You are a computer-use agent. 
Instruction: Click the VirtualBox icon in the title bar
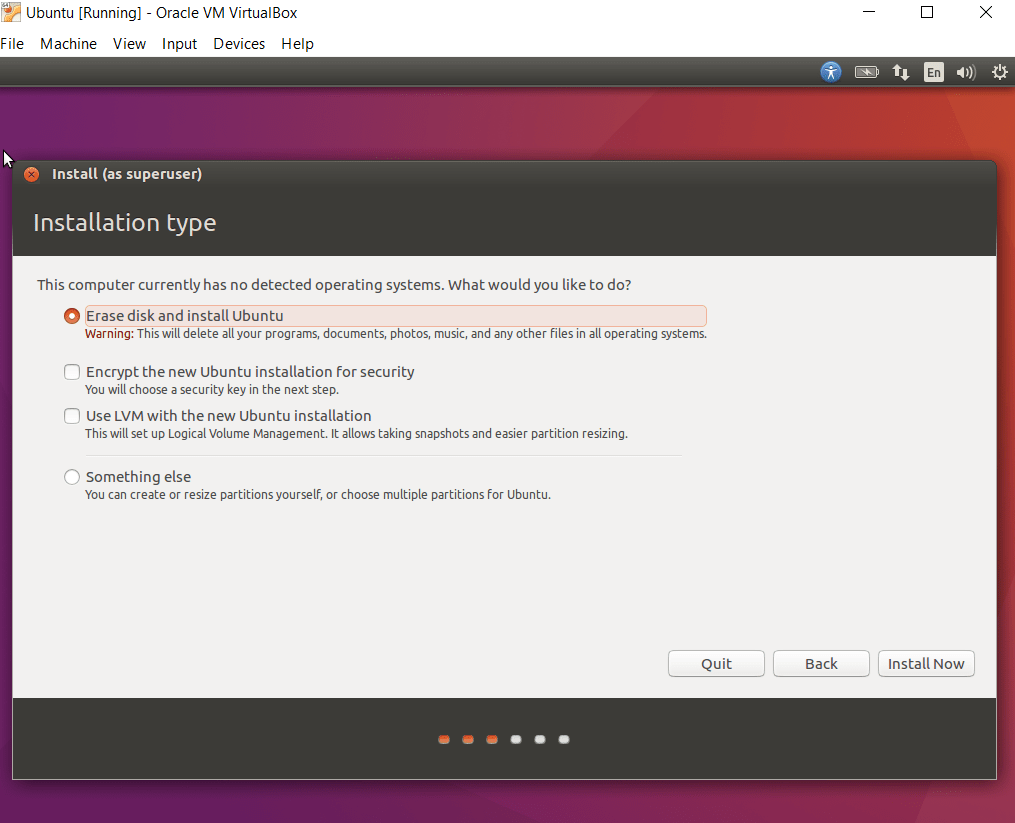11,12
